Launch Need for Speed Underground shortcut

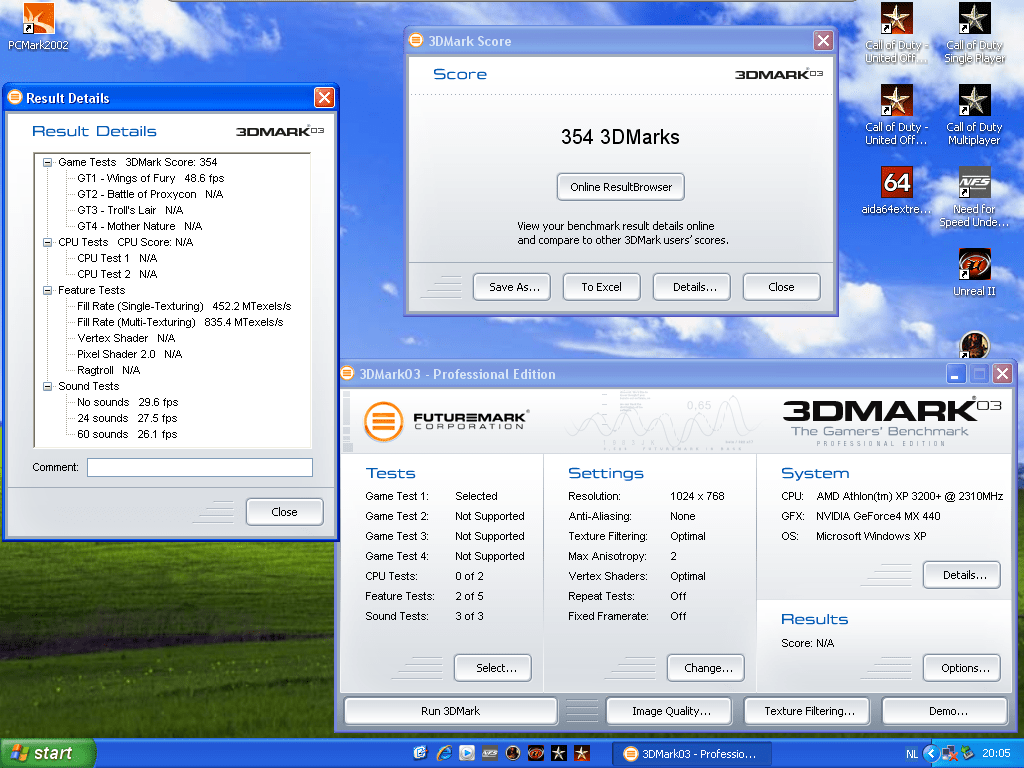tap(974, 197)
